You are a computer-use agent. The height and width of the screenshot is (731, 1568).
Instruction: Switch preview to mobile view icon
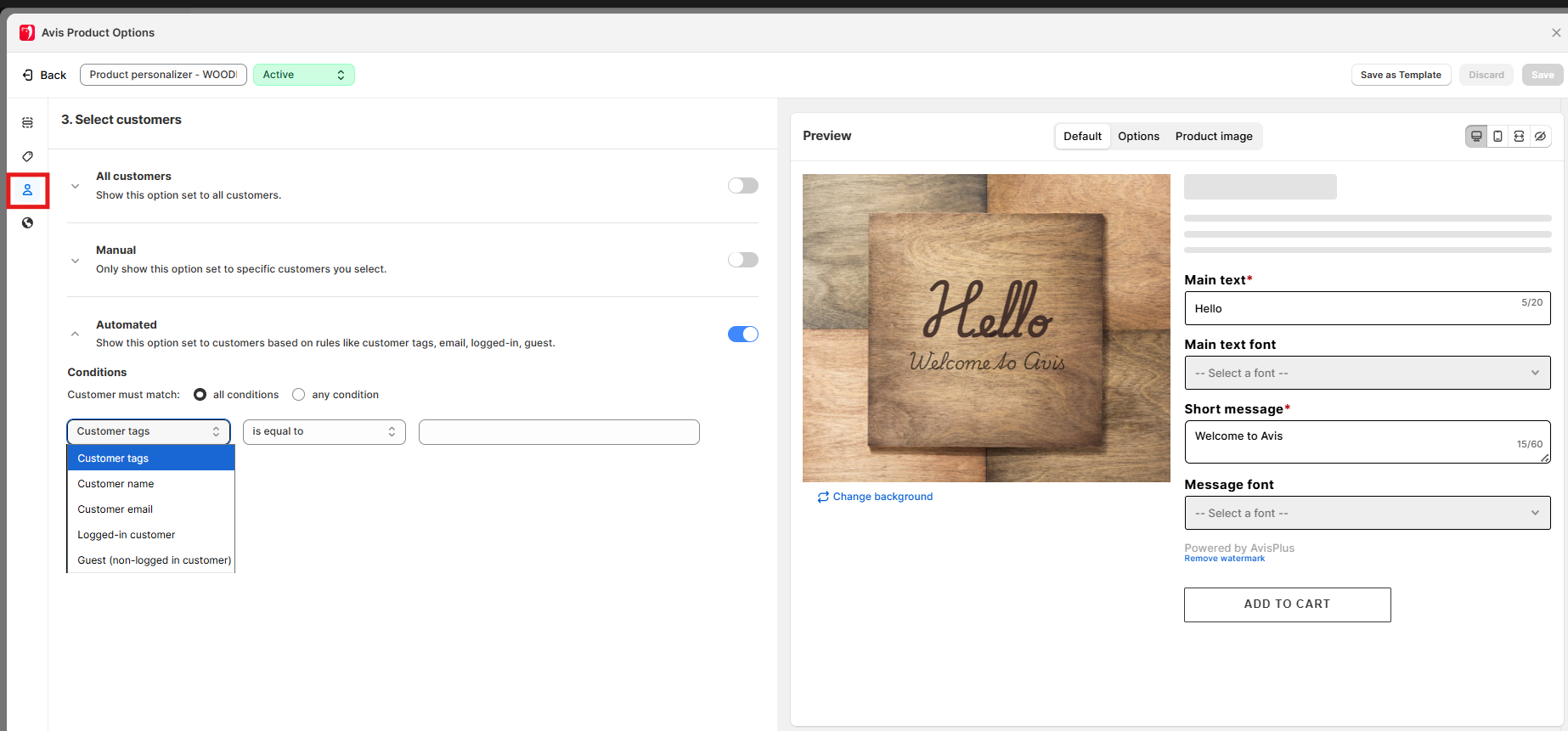[1497, 136]
